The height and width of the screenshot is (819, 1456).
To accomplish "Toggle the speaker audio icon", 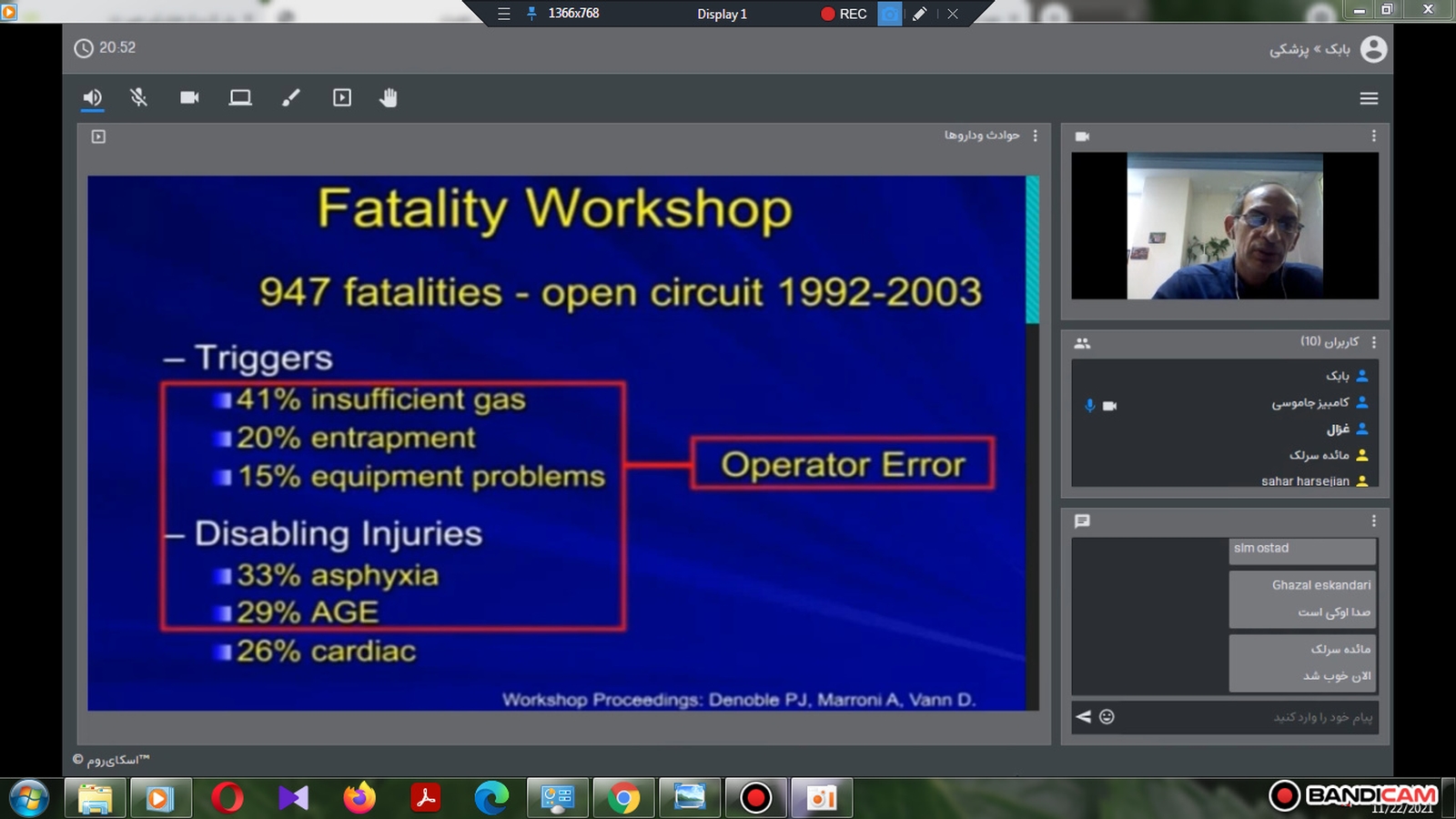I will [x=92, y=98].
